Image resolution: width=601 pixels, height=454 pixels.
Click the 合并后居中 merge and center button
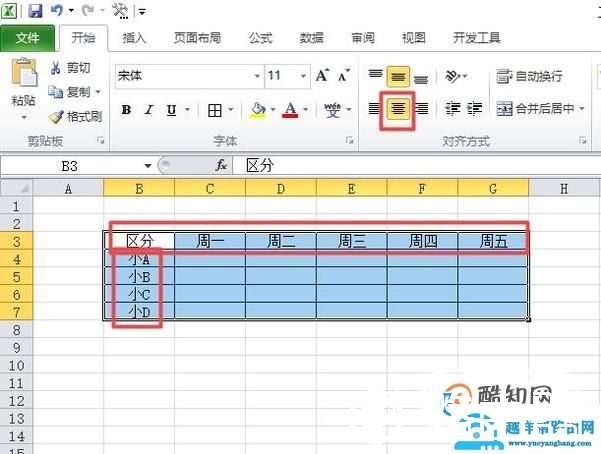(535, 109)
